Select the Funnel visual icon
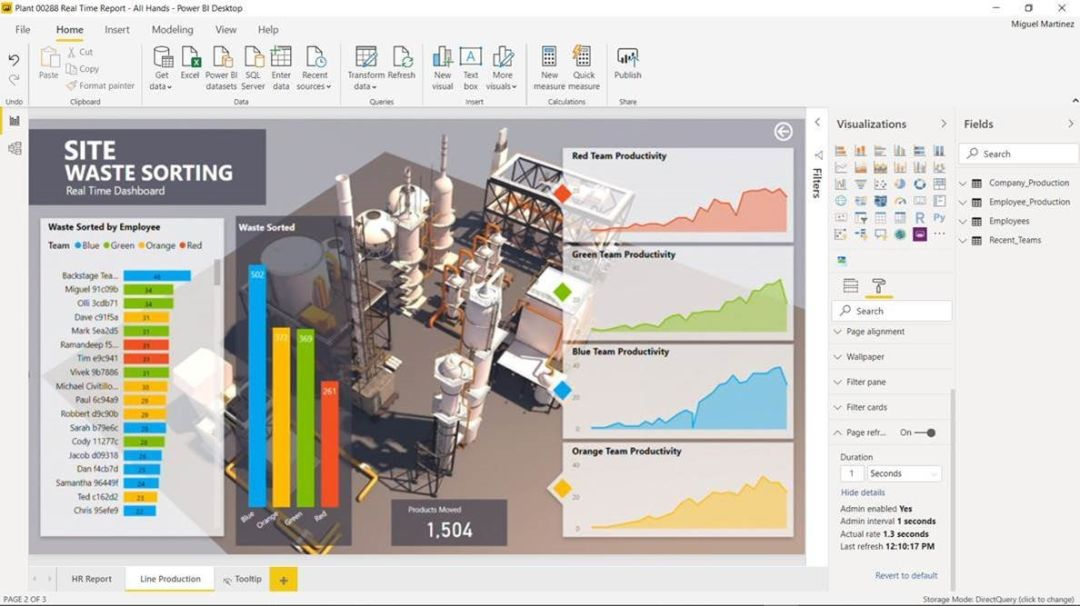Image resolution: width=1080 pixels, height=606 pixels. click(860, 184)
